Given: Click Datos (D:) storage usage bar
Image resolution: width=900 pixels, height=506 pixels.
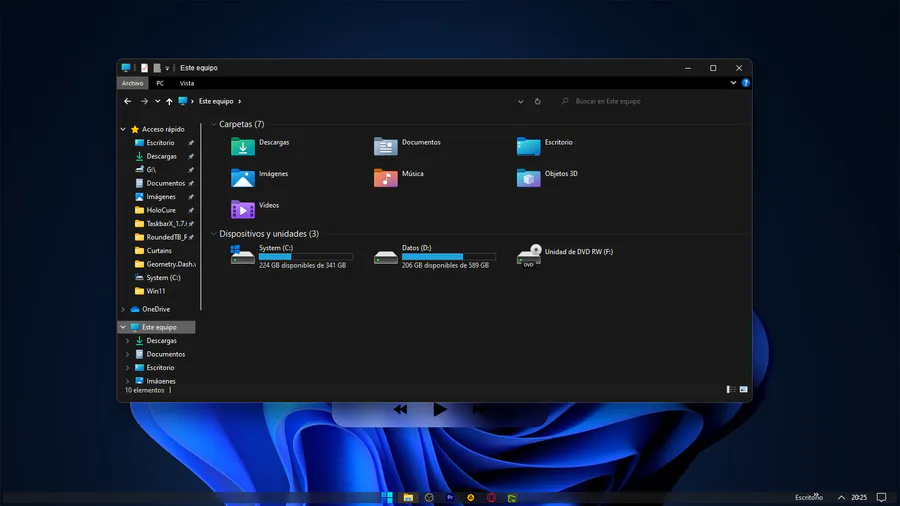Looking at the screenshot, I should [x=448, y=256].
